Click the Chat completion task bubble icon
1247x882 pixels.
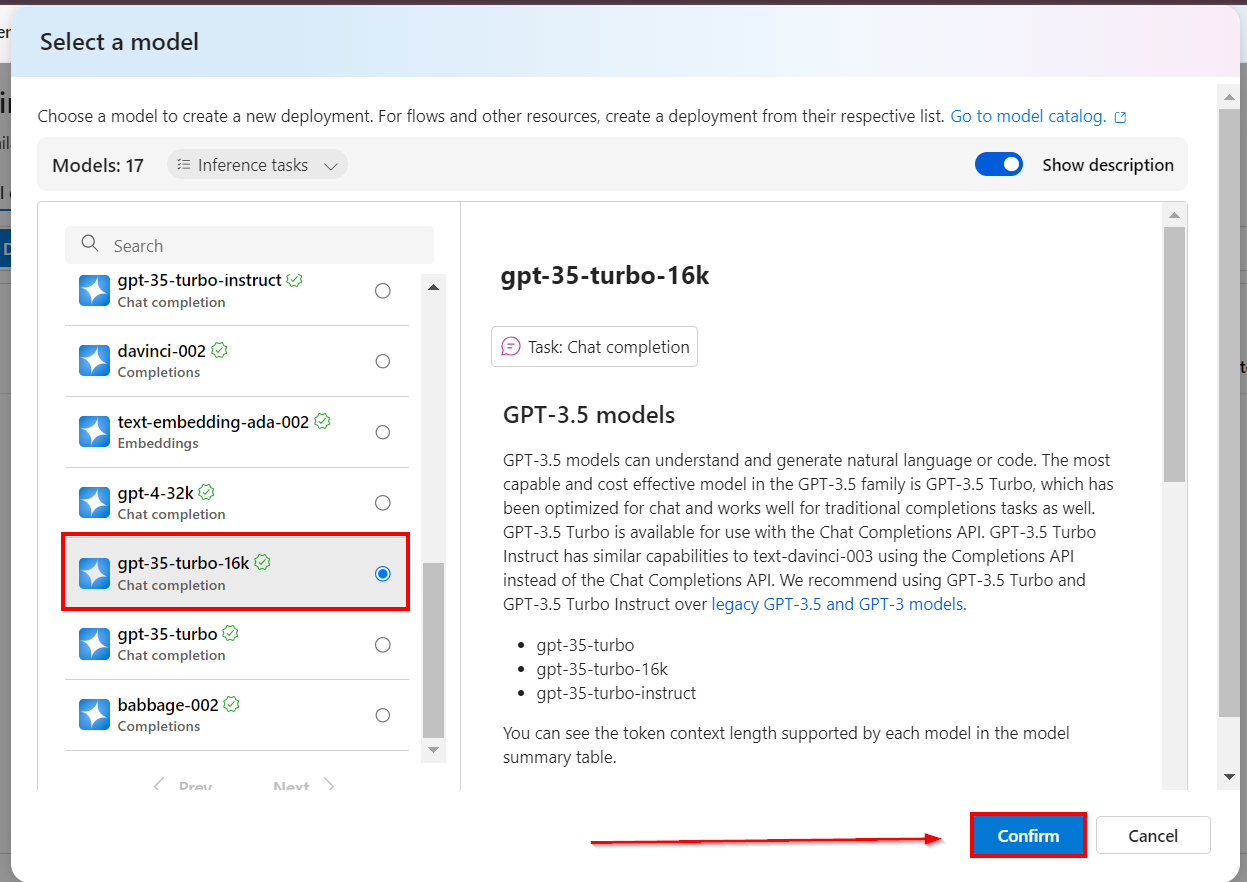pyautogui.click(x=511, y=347)
